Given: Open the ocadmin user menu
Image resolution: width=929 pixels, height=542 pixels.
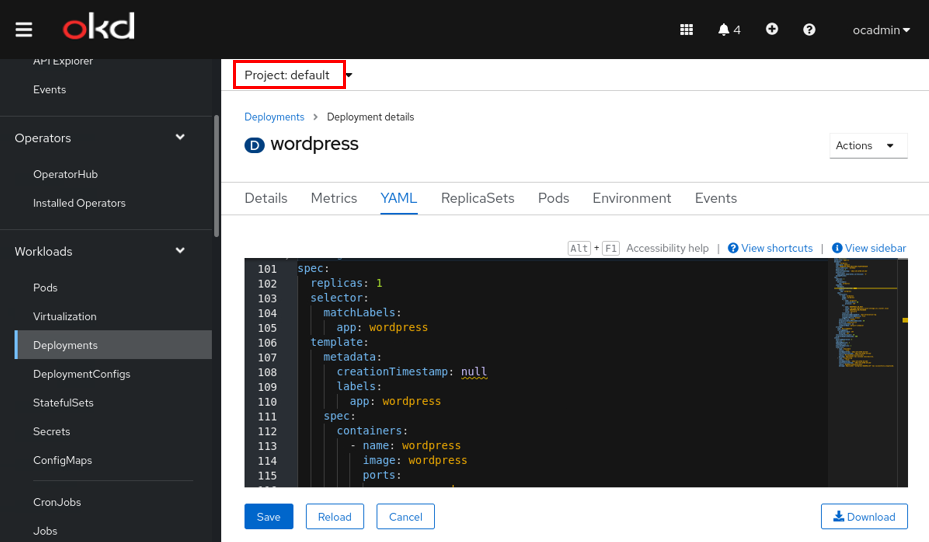Looking at the screenshot, I should pyautogui.click(x=881, y=30).
